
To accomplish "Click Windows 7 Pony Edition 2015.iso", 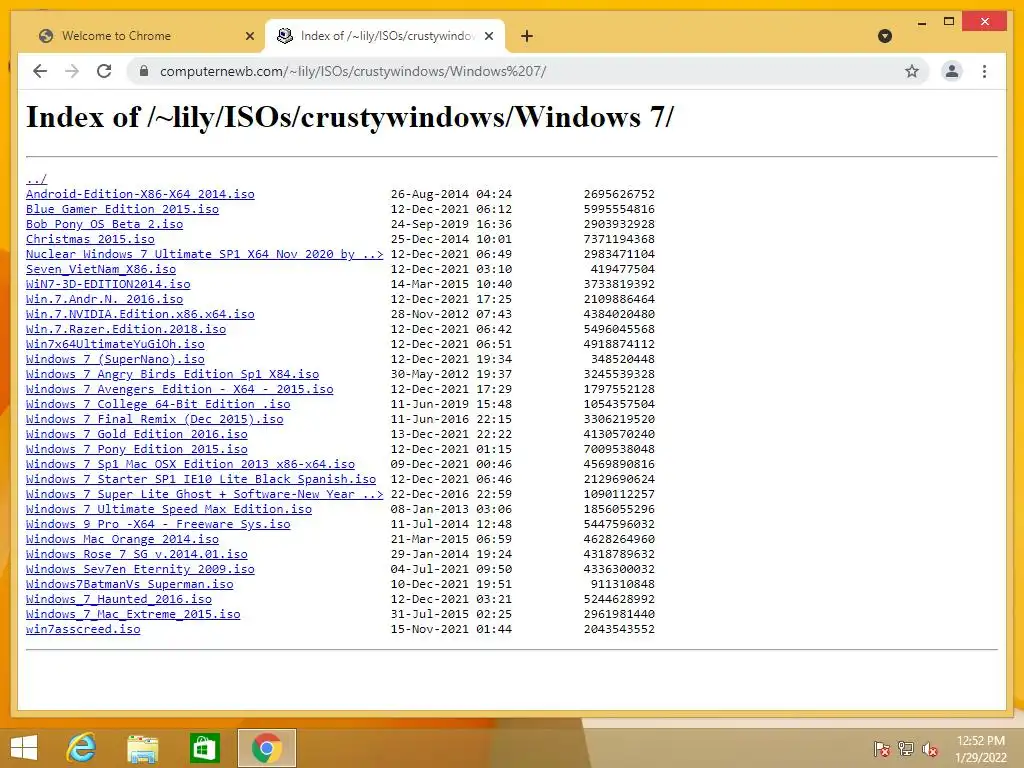I will point(137,449).
